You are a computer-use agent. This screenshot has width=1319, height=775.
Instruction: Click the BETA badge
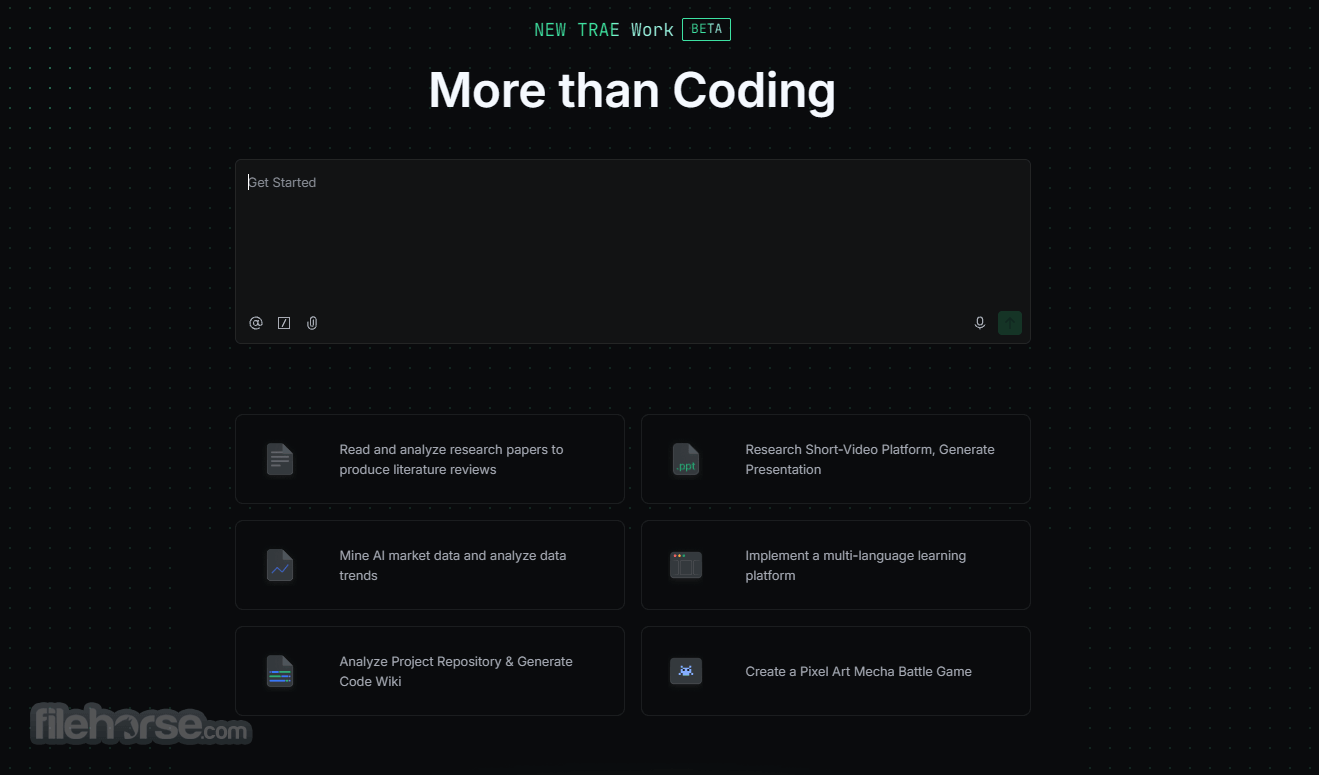tap(706, 29)
